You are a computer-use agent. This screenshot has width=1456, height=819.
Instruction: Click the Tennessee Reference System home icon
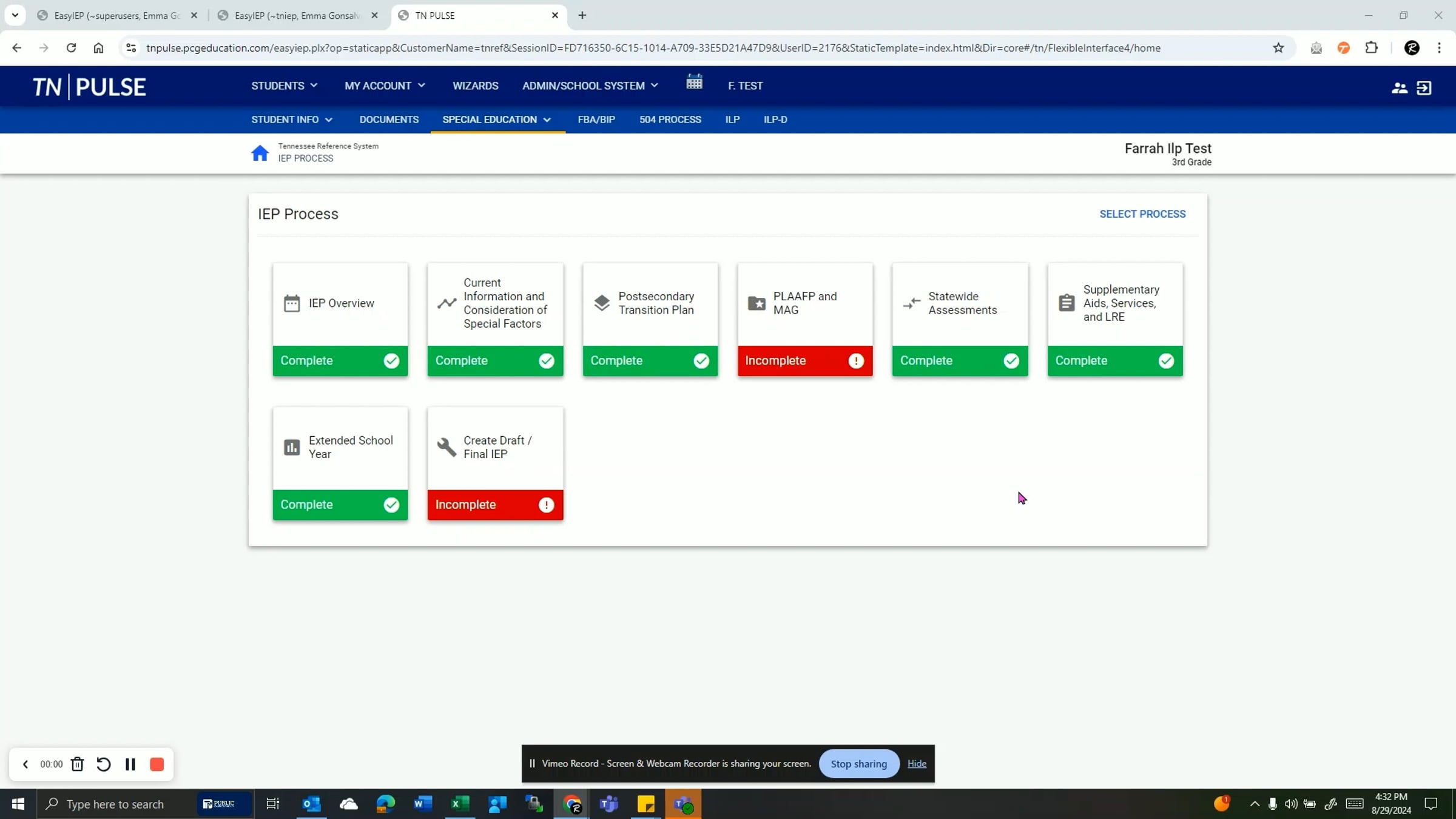click(260, 152)
